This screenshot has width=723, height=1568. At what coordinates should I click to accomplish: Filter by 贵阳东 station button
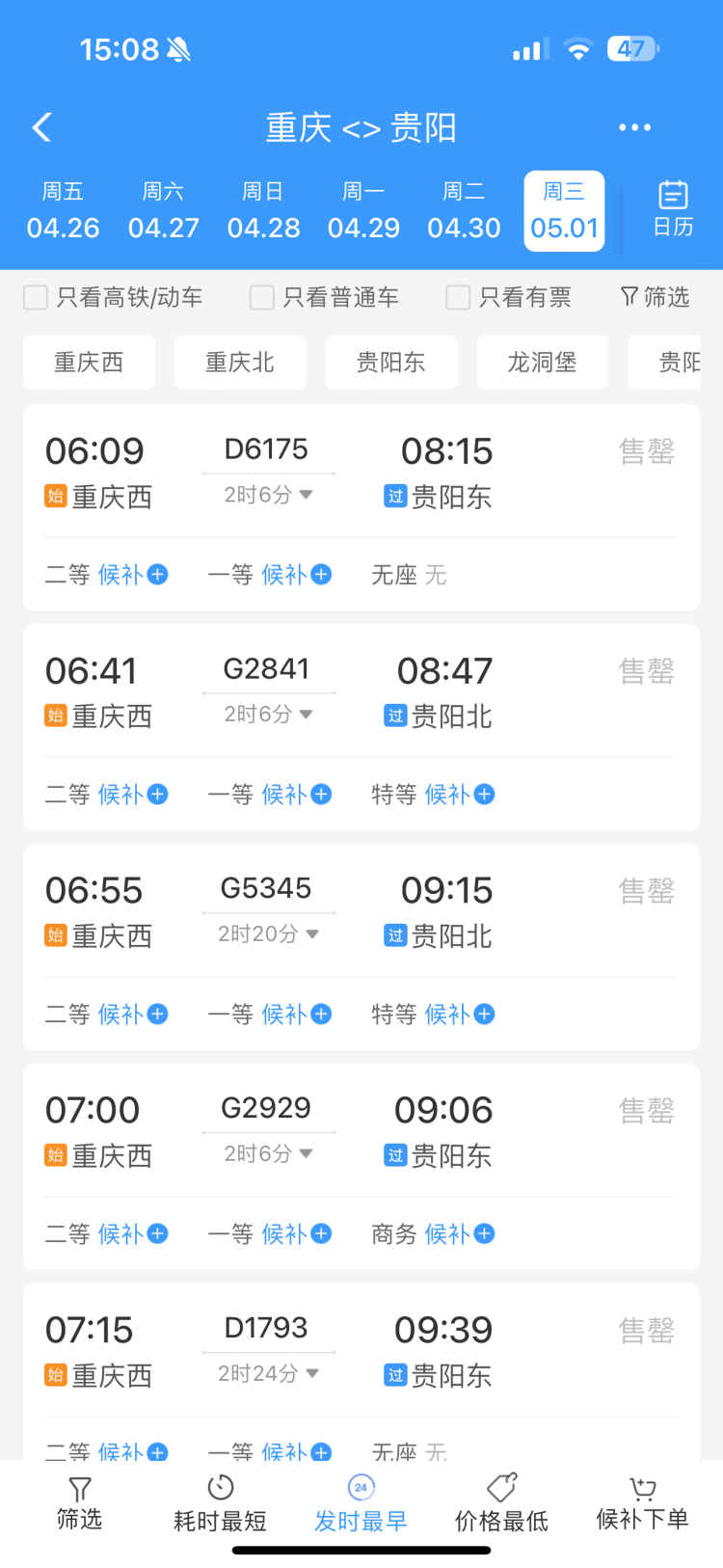pos(391,363)
